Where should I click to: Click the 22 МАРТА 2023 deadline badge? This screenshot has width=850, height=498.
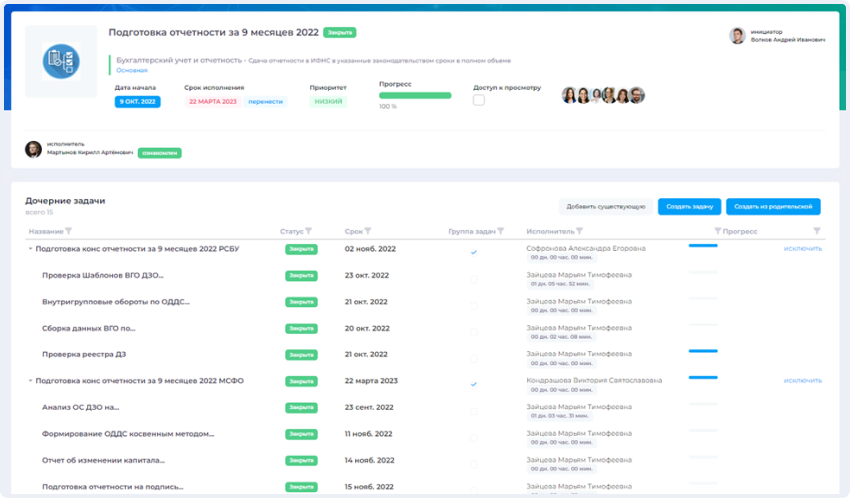[212, 101]
